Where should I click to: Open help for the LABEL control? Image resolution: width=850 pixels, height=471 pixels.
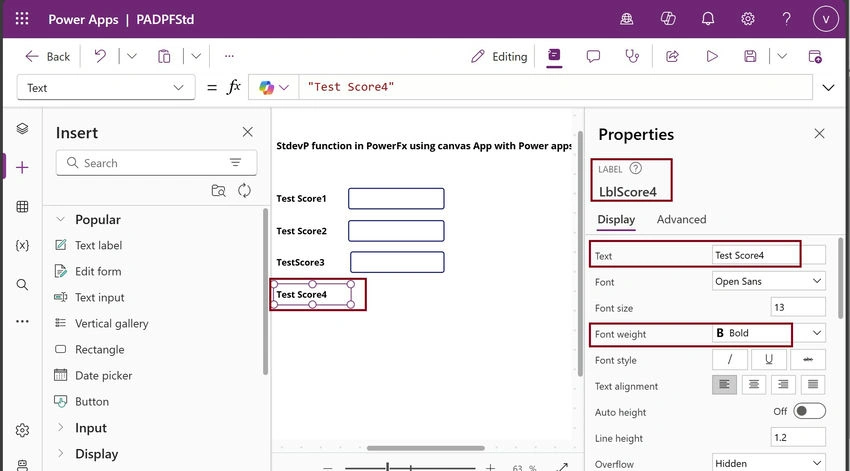coord(635,169)
